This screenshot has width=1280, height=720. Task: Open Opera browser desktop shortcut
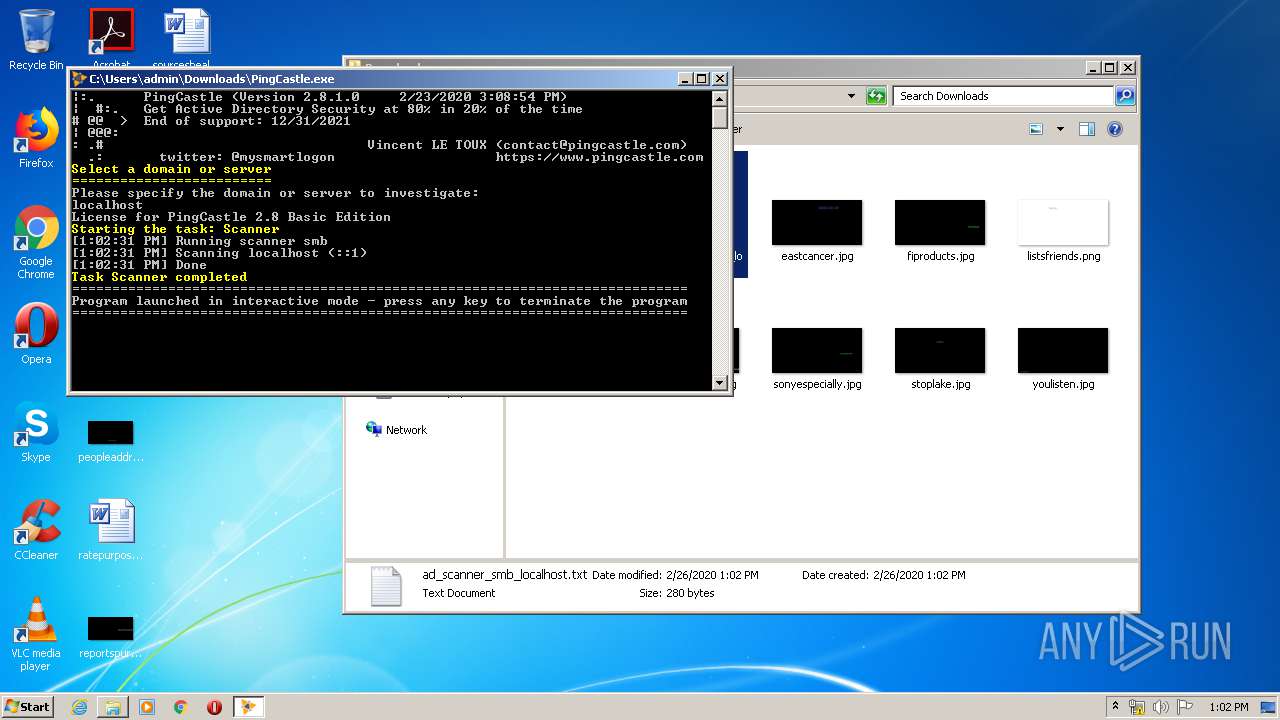coord(36,334)
